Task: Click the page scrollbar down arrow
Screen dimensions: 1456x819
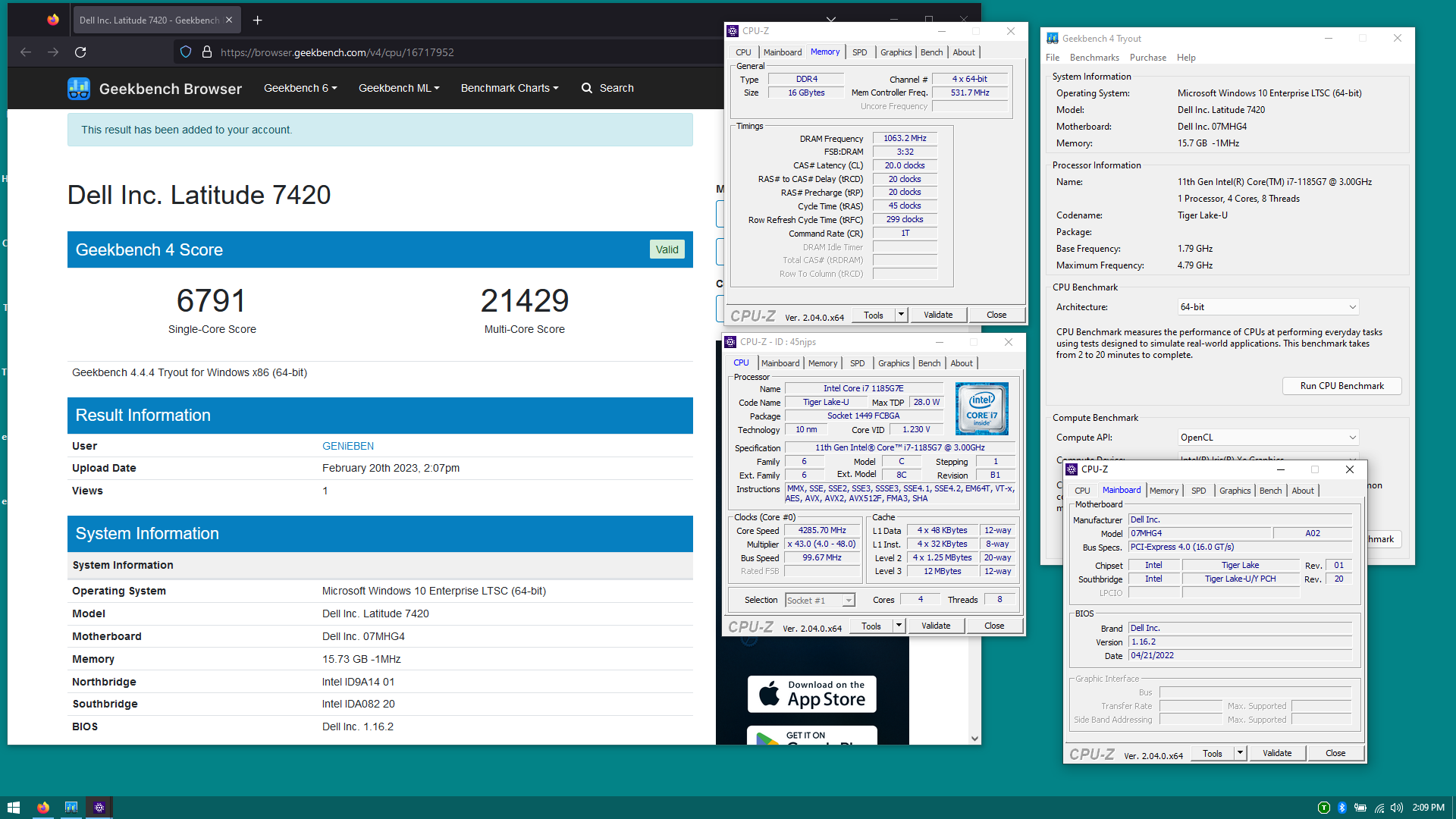Action: tap(974, 738)
